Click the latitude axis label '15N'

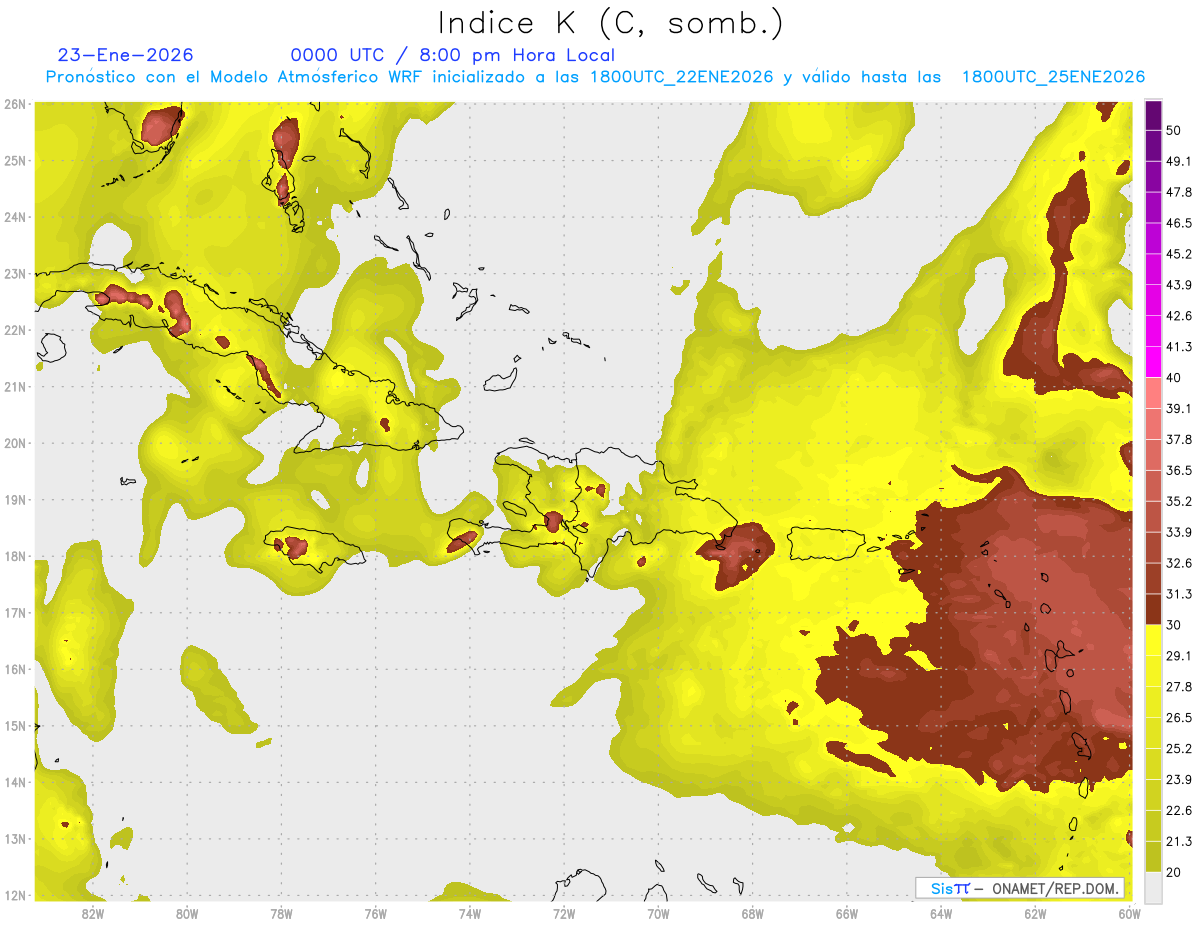click(15, 726)
